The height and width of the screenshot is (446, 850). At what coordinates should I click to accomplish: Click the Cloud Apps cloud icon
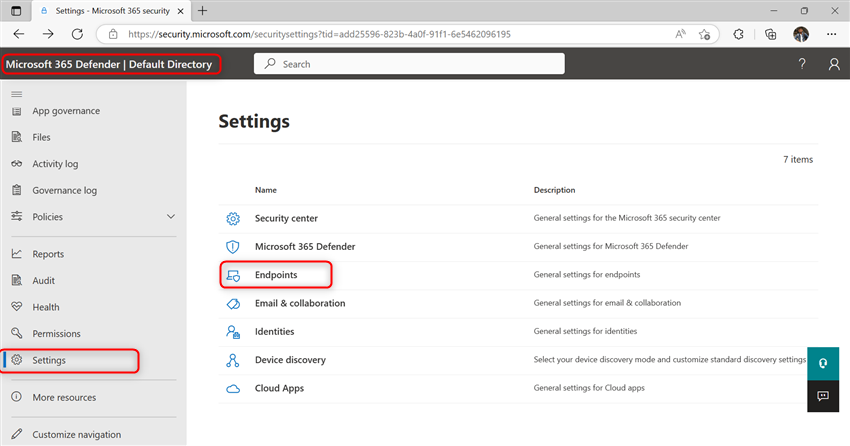coord(233,389)
